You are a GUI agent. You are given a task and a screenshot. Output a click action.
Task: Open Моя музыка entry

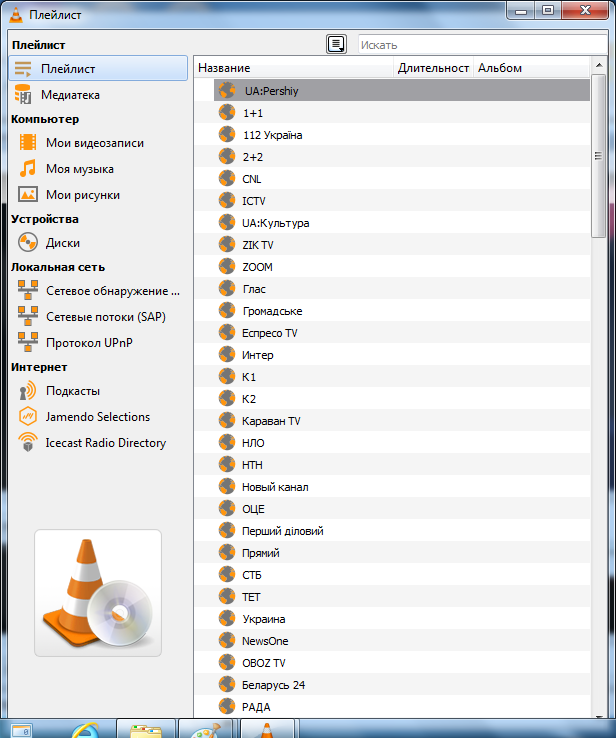[x=98, y=168]
